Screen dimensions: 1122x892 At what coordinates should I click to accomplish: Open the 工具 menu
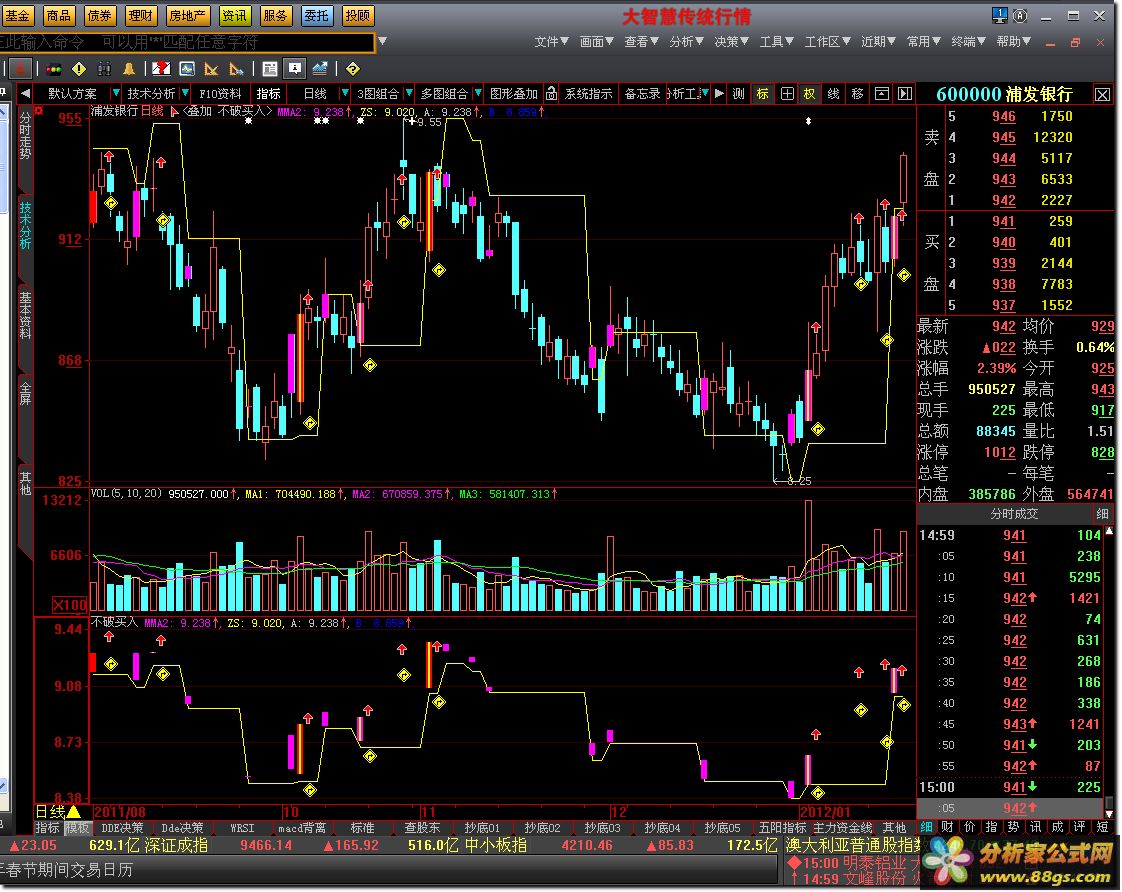[x=776, y=42]
